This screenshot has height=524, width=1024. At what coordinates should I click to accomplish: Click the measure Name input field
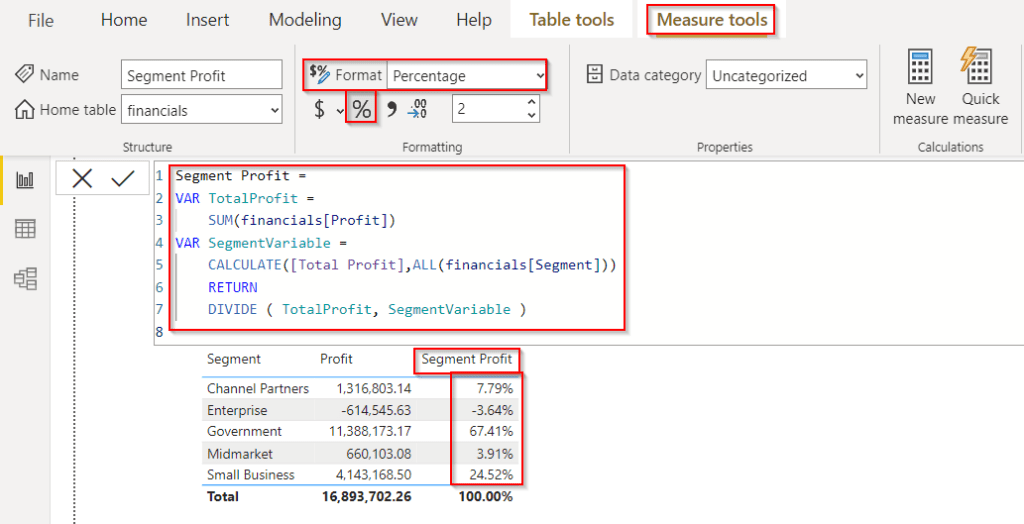coord(201,75)
